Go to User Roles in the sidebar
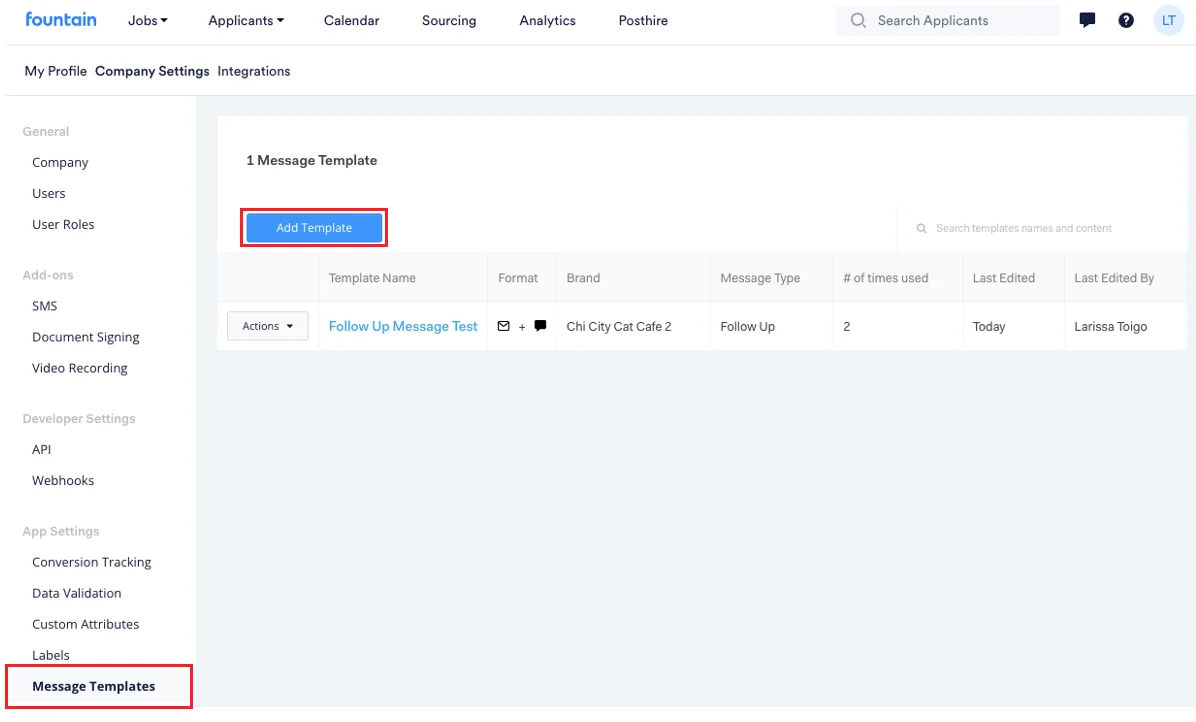The image size is (1196, 722). (63, 225)
